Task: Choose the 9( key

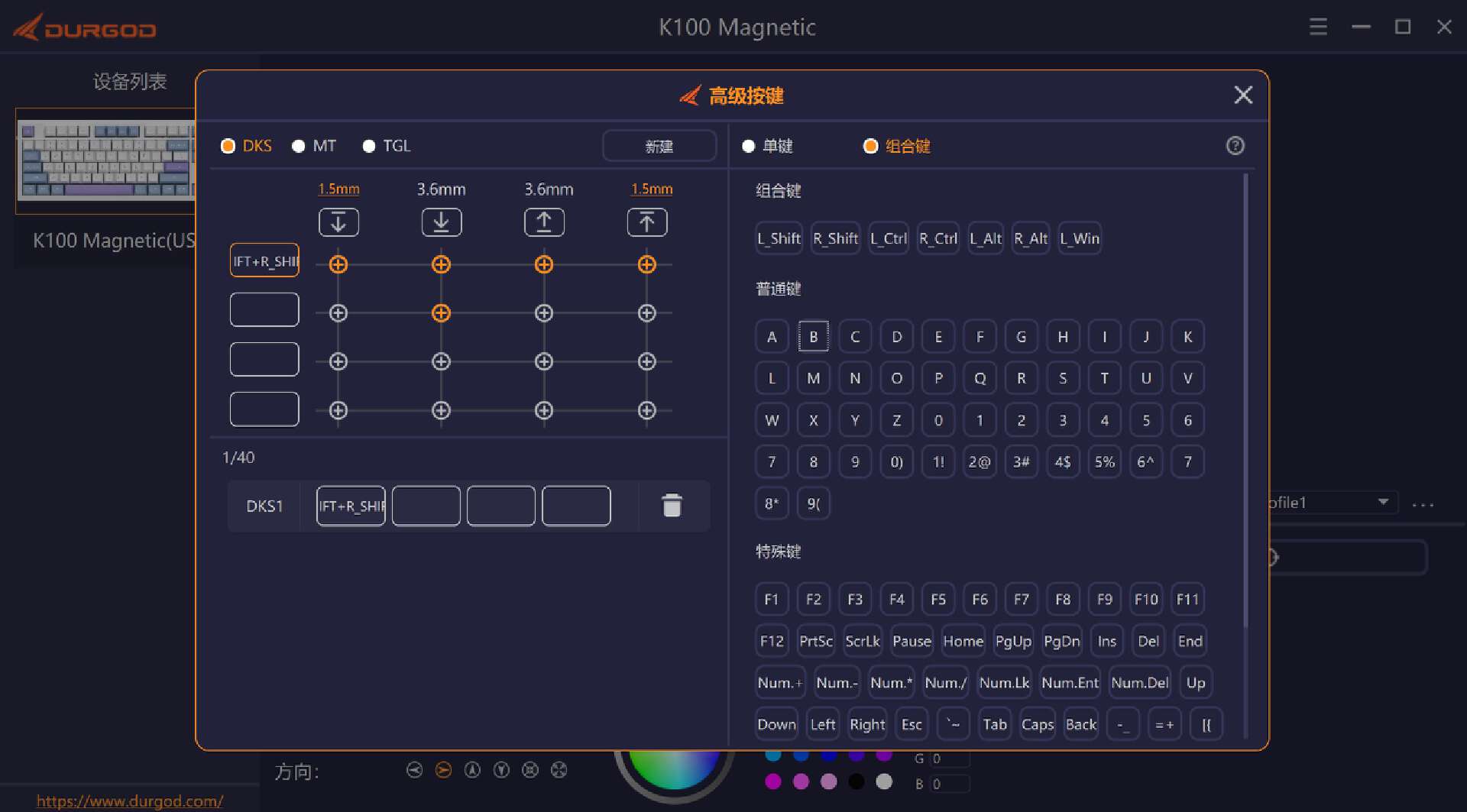Action: coord(814,503)
